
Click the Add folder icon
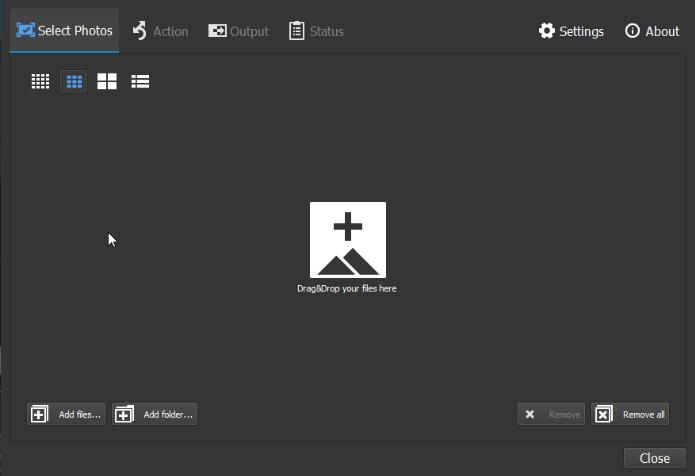(x=124, y=414)
